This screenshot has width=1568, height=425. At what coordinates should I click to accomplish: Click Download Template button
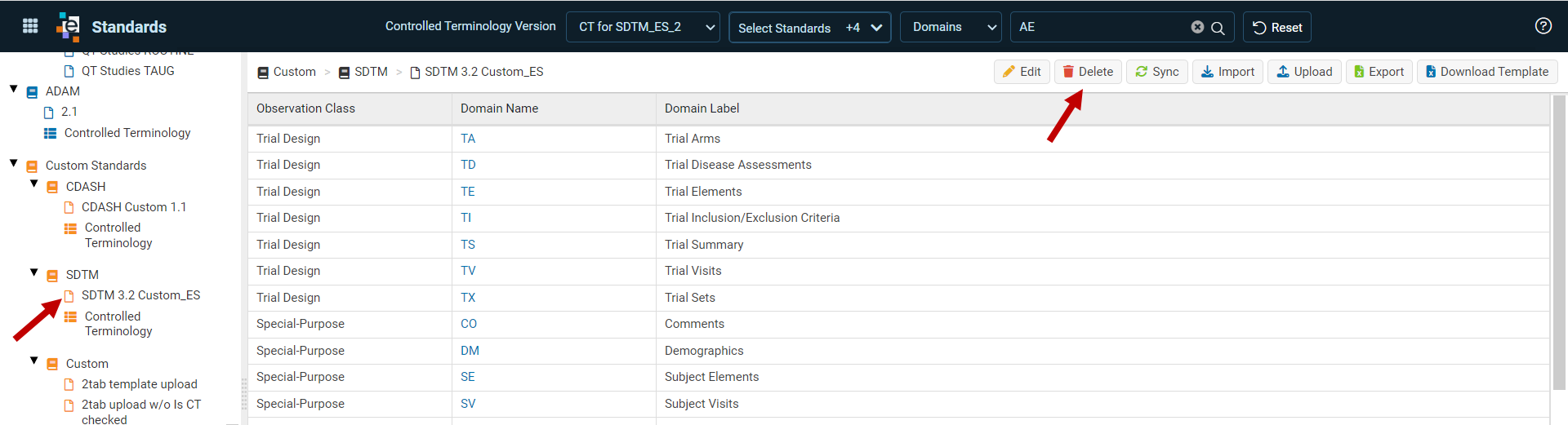(x=1487, y=72)
